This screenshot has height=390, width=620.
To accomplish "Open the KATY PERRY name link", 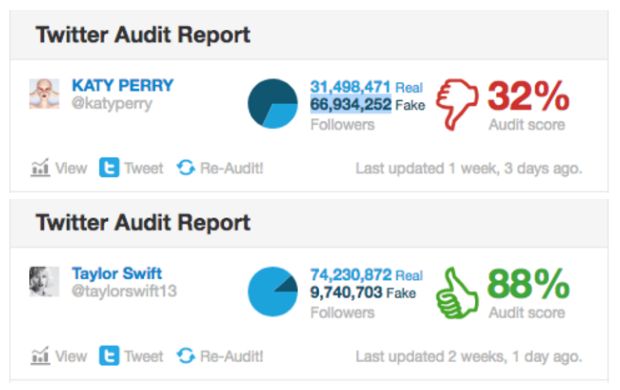I will 123,85.
